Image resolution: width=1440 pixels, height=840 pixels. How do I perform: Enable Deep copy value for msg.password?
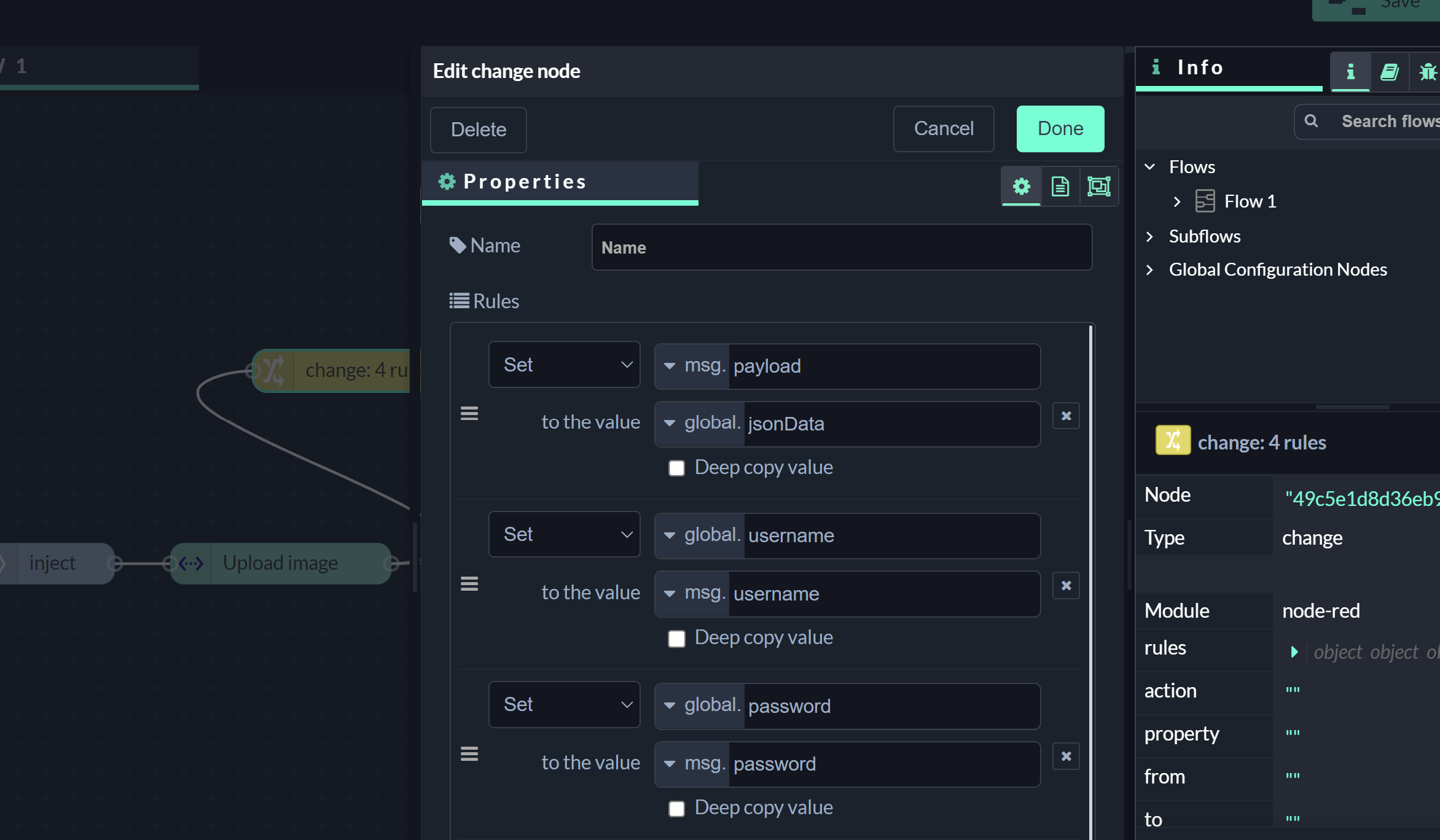click(676, 809)
